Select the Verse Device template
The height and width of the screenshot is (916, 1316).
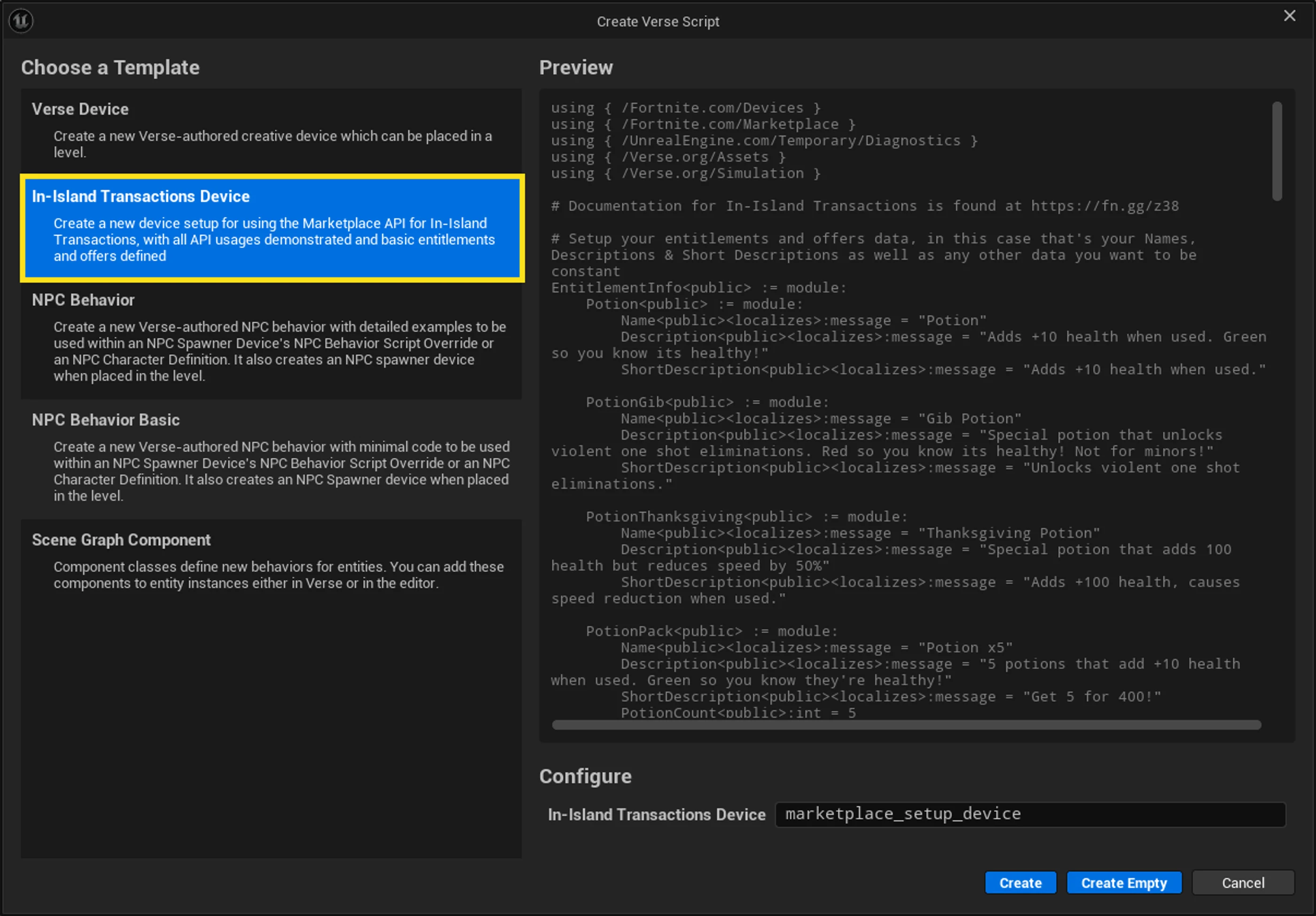pyautogui.click(x=271, y=130)
